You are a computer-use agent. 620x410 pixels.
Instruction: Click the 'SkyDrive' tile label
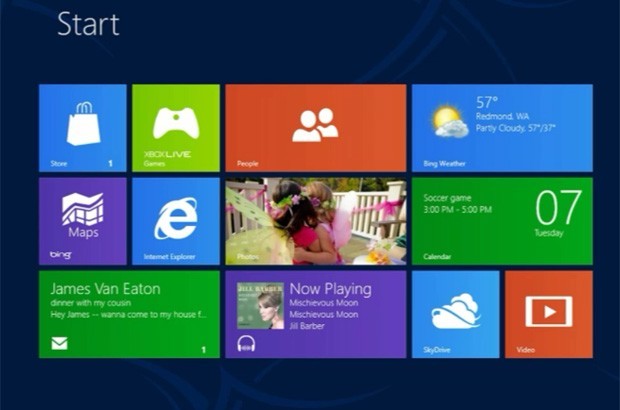click(437, 350)
